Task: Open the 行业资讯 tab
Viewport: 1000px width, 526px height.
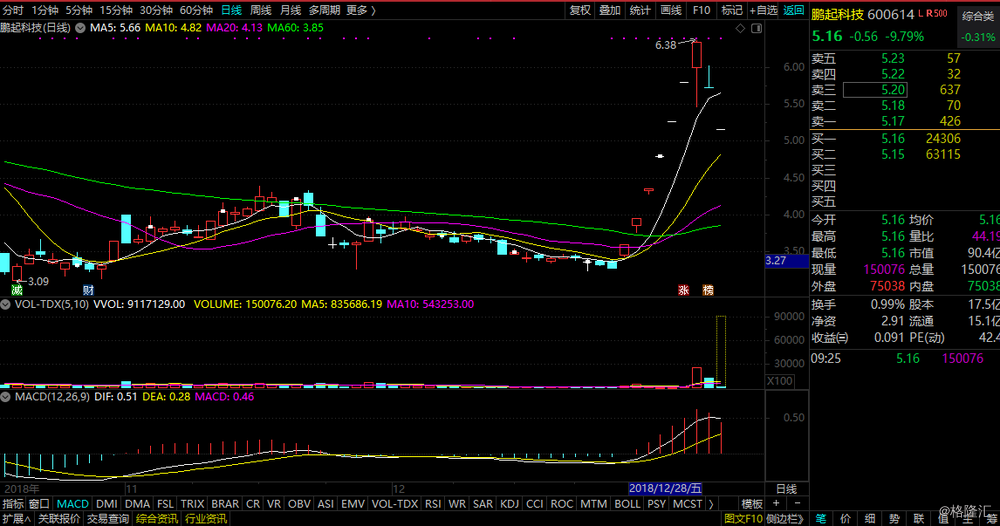Action: (205, 519)
